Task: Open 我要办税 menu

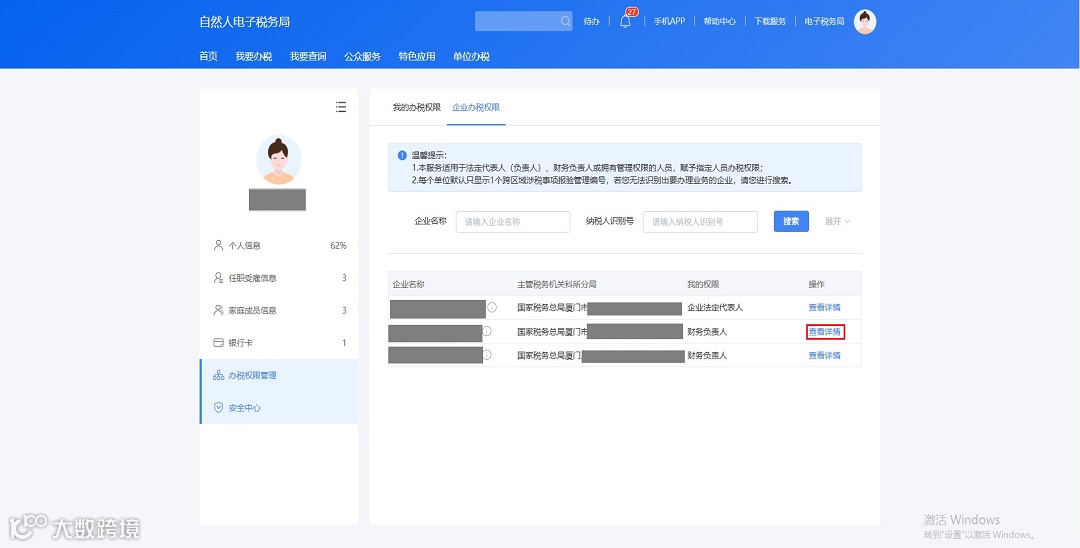Action: (x=253, y=56)
